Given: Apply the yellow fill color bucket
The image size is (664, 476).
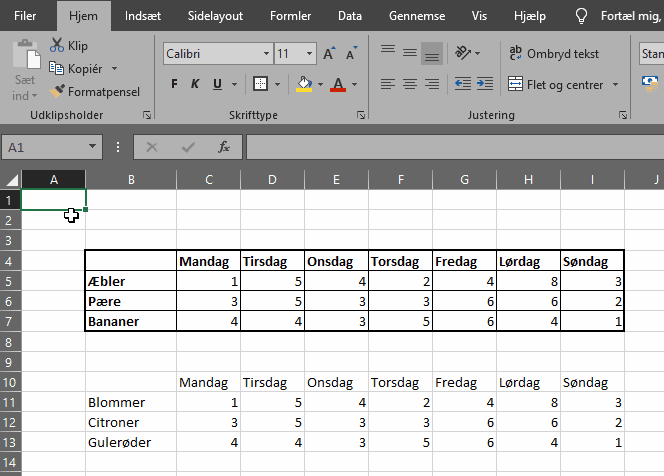Looking at the screenshot, I should pyautogui.click(x=304, y=85).
